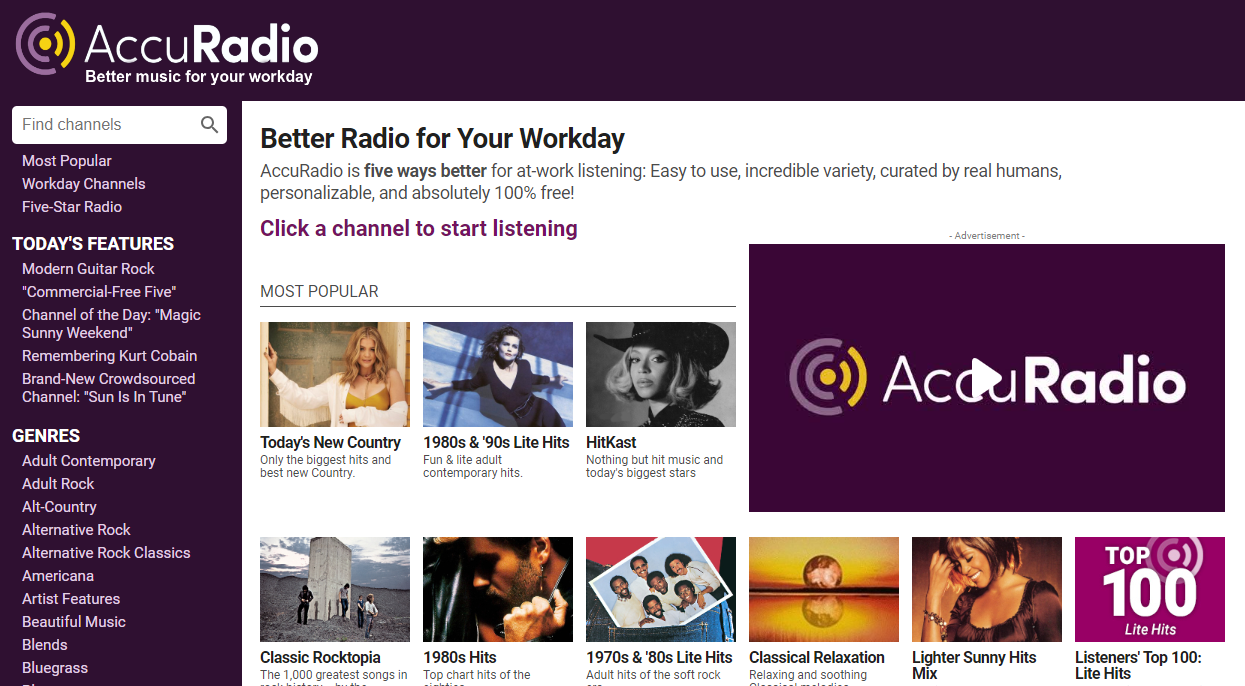
Task: Open HitKast title link
Action: tap(611, 442)
